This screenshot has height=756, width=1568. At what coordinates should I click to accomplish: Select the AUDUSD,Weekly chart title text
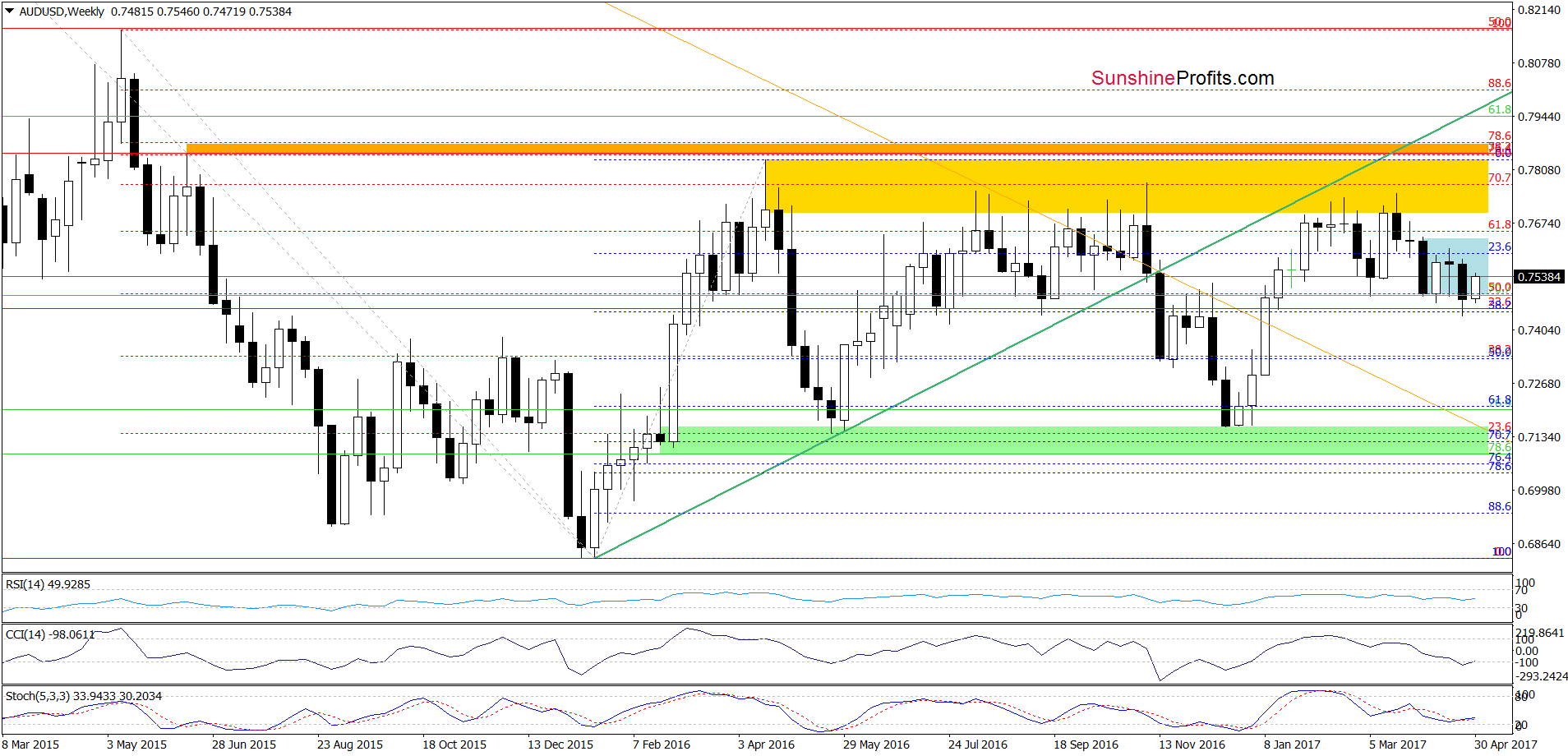point(62,12)
